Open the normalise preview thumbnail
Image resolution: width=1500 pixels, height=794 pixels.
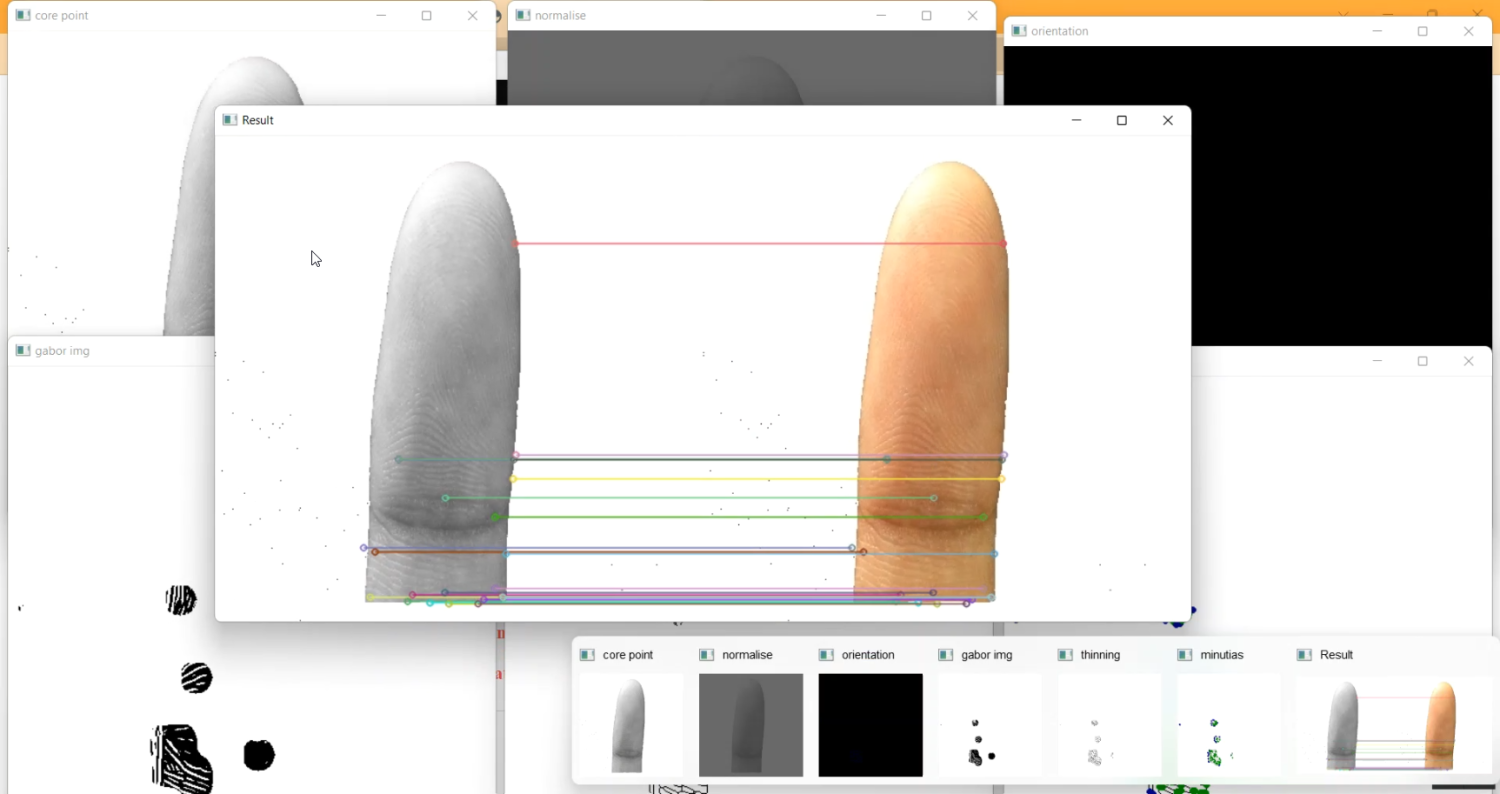pyautogui.click(x=750, y=725)
